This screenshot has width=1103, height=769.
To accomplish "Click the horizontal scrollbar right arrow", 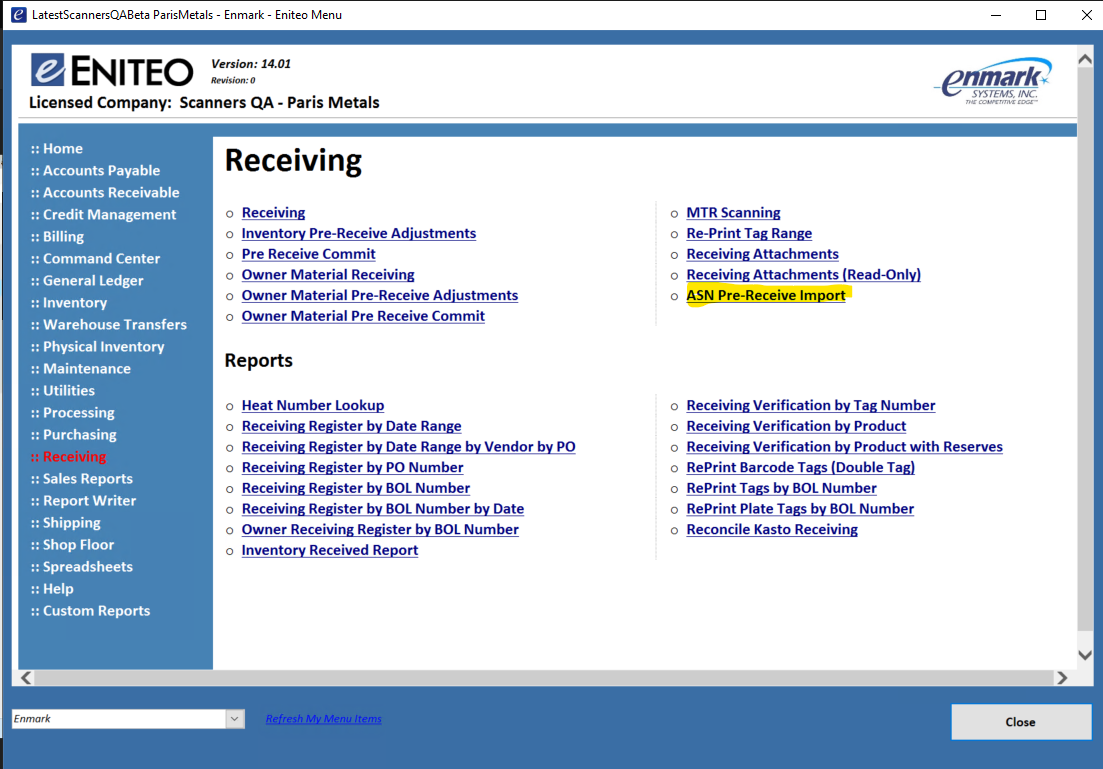I will pyautogui.click(x=1063, y=677).
